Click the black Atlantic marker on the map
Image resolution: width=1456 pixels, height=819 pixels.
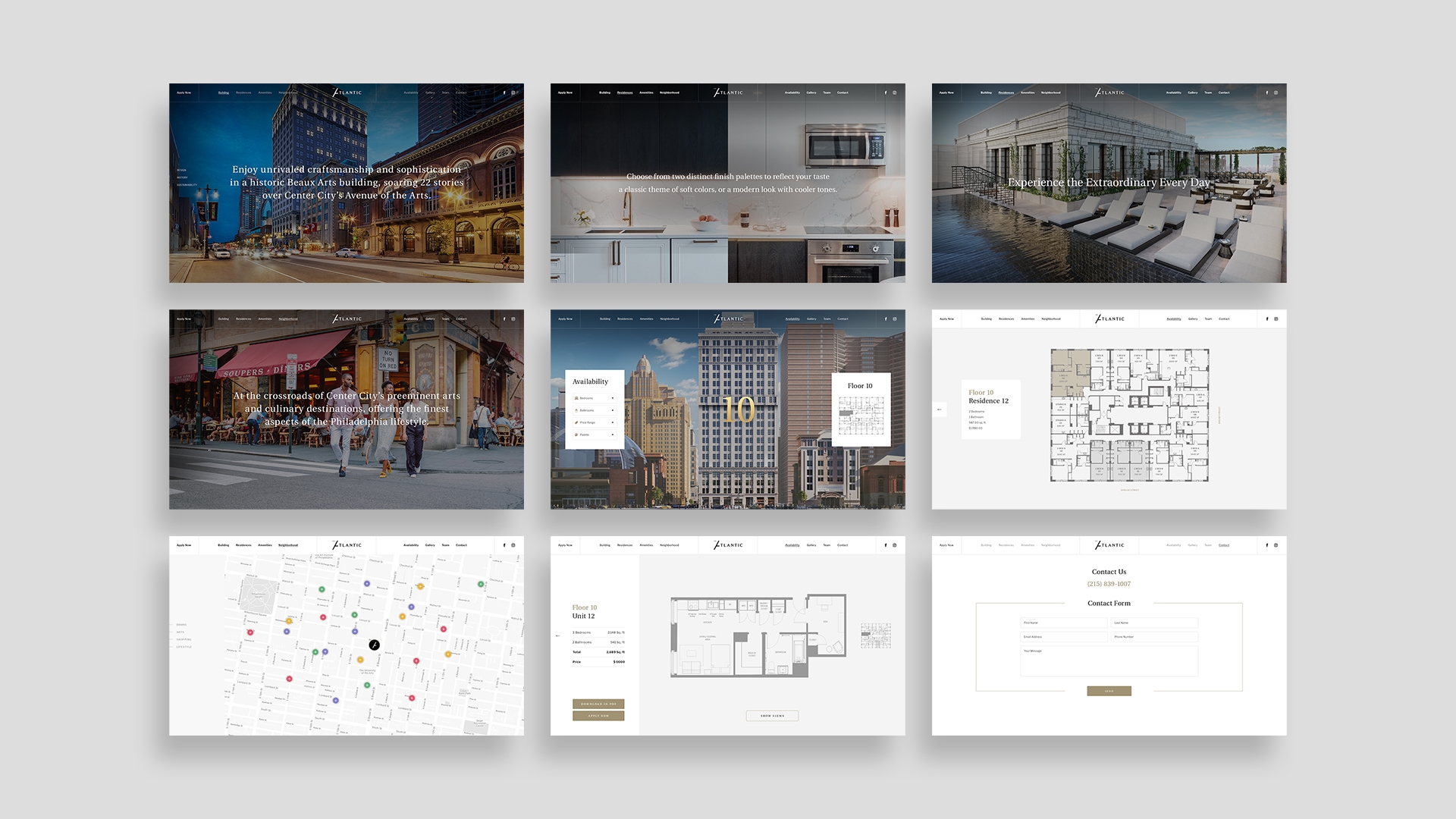[374, 645]
